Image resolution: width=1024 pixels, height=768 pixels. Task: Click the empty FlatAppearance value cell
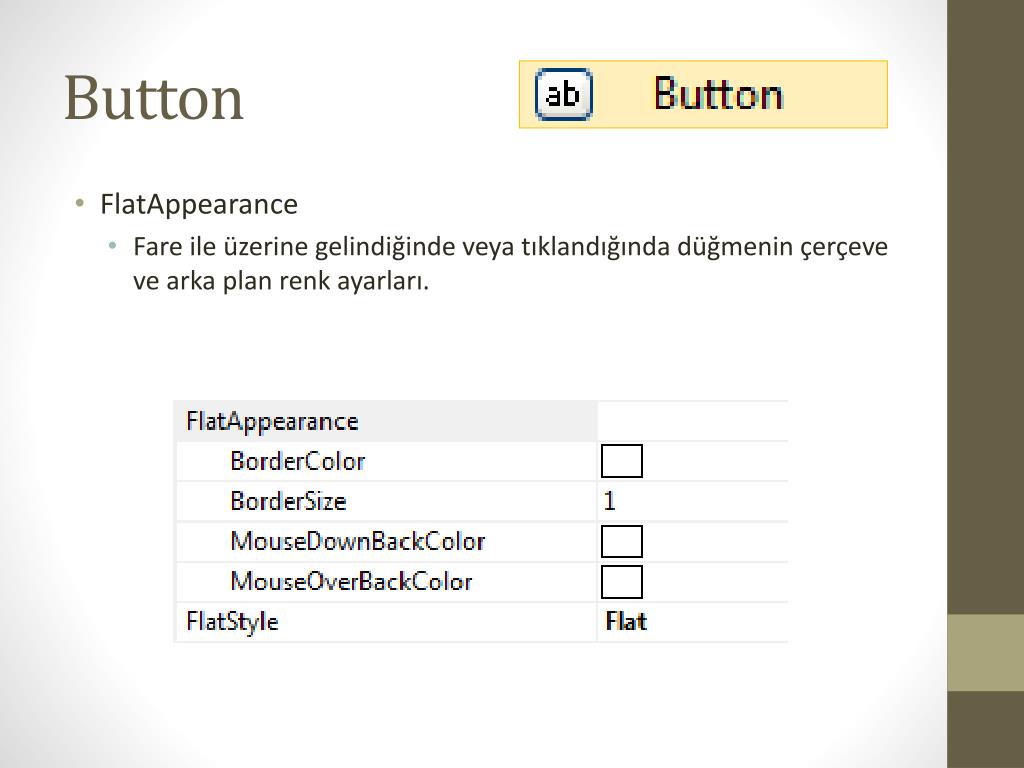click(x=693, y=421)
